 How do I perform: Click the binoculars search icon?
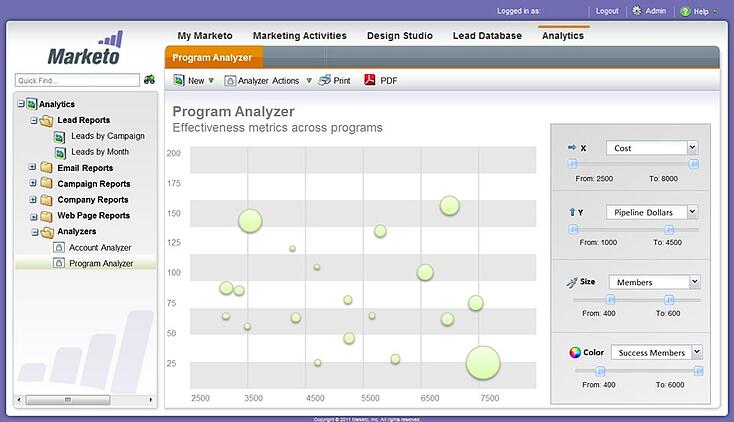pyautogui.click(x=150, y=80)
